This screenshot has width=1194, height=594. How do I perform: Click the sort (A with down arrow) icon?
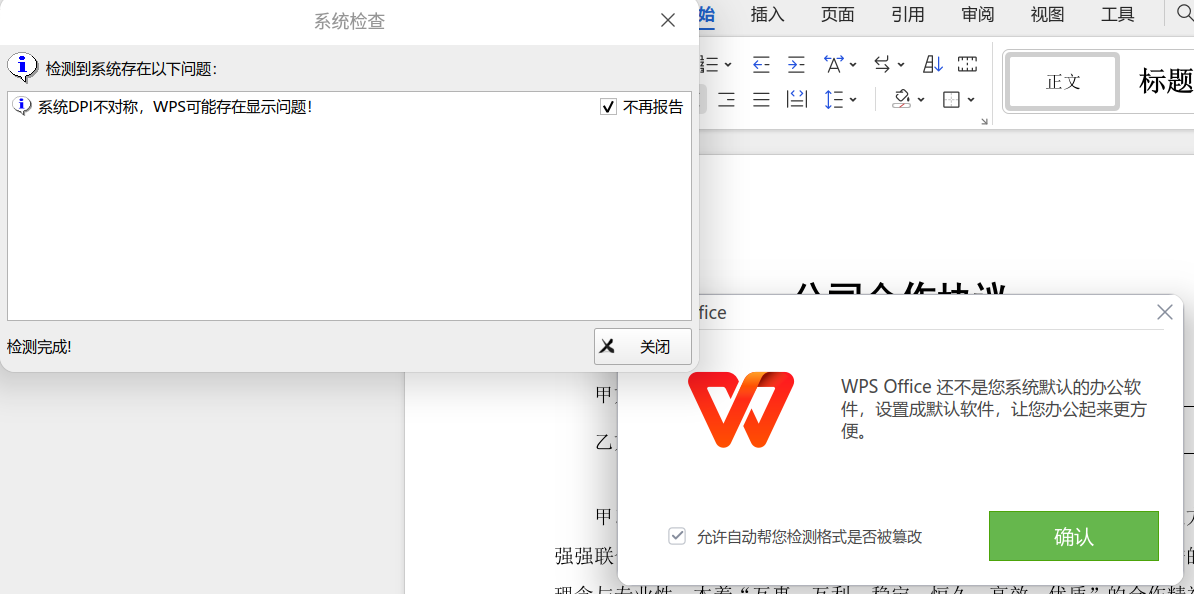coord(933,65)
